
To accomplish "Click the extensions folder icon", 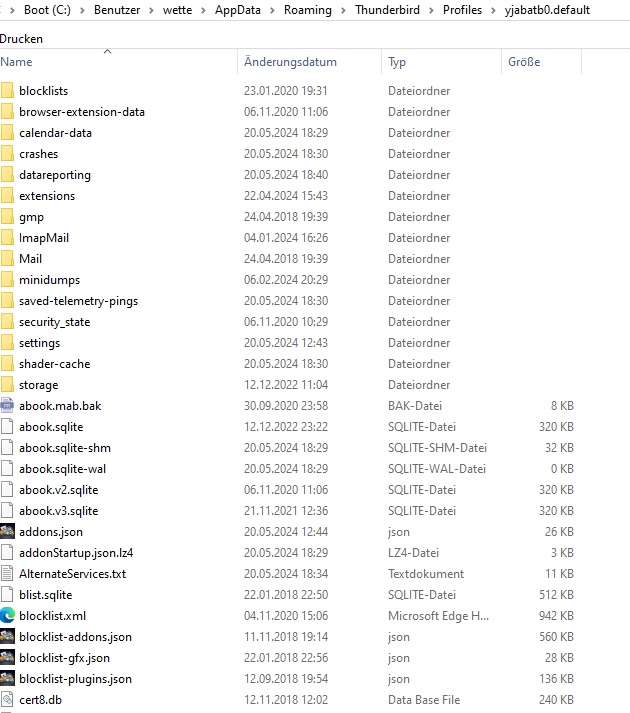I will pos(7,196).
